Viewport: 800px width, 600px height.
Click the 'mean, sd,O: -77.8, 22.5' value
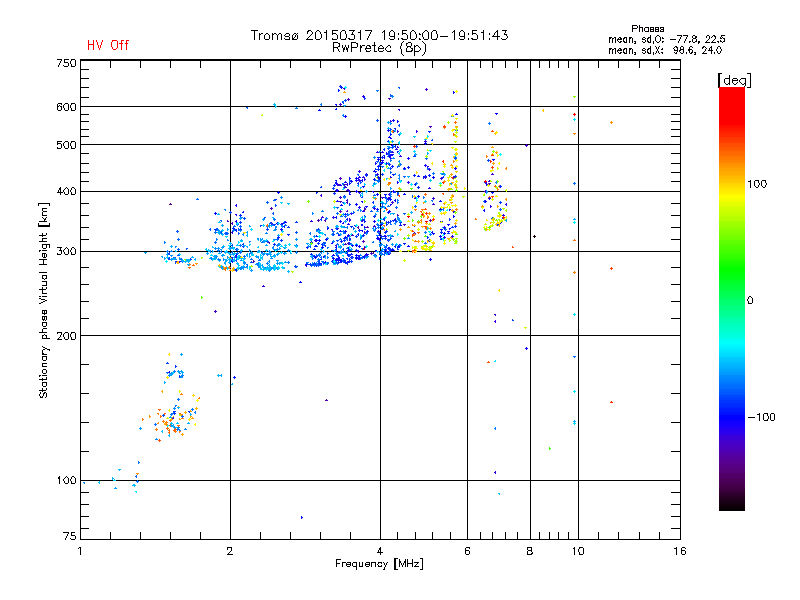click(666, 39)
